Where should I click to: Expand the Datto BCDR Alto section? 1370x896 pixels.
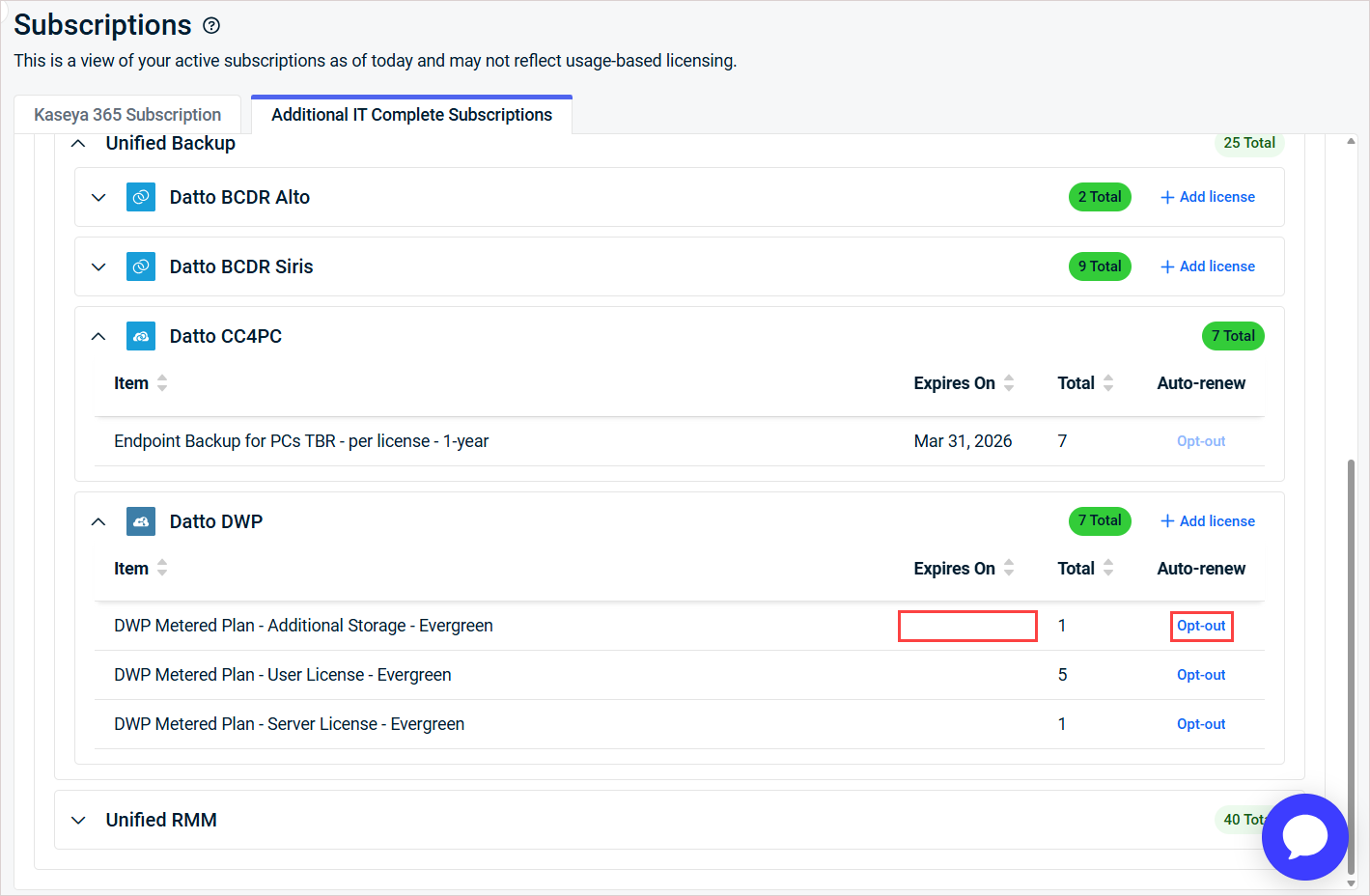point(98,197)
